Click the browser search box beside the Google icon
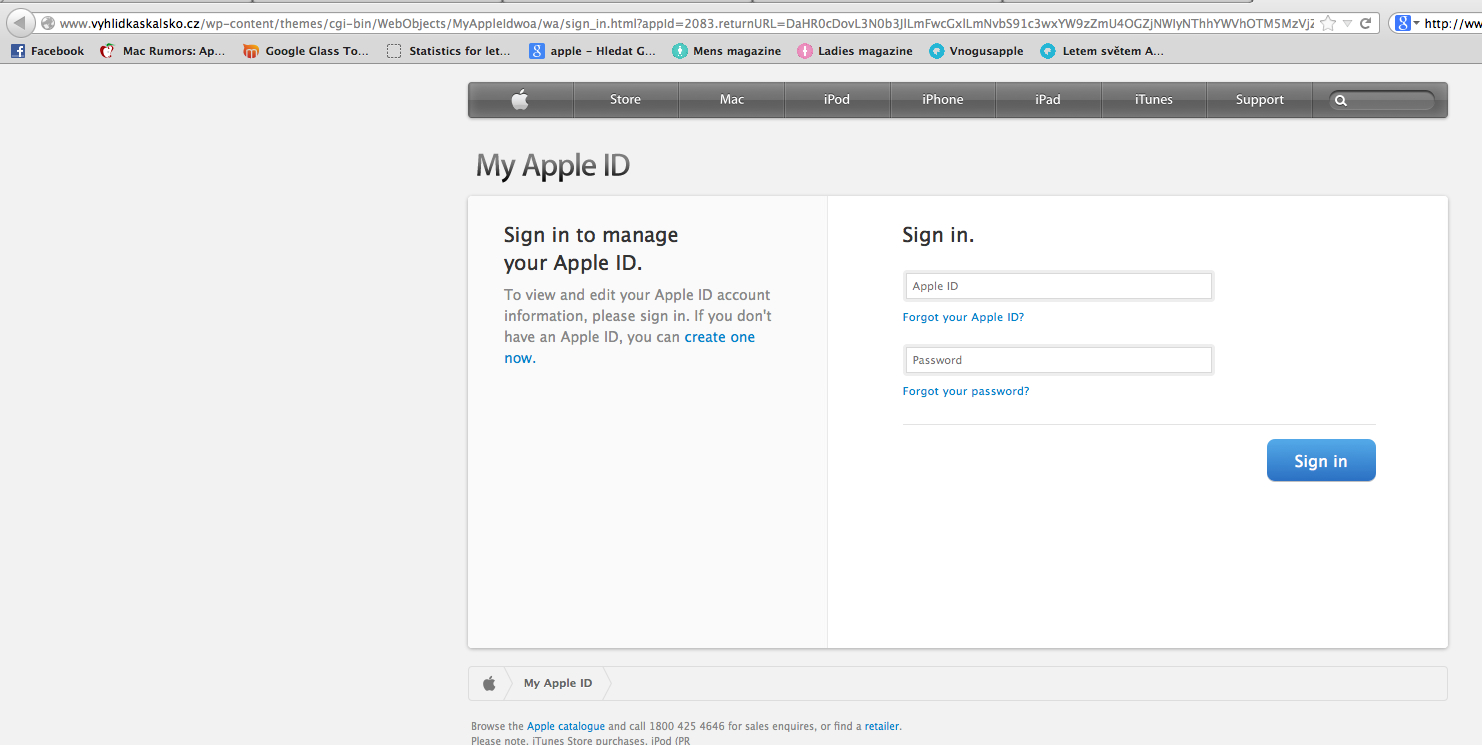 (1452, 23)
